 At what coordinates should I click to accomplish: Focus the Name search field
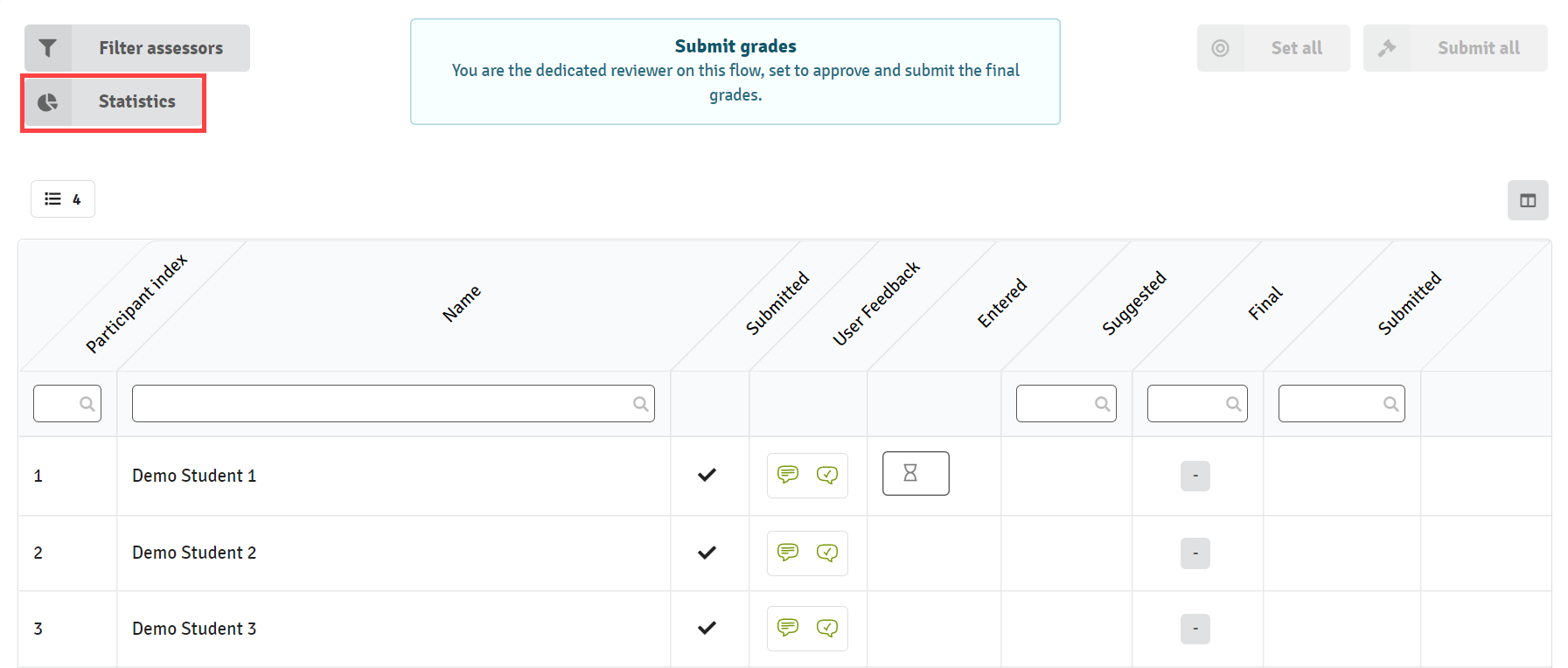pyautogui.click(x=394, y=403)
